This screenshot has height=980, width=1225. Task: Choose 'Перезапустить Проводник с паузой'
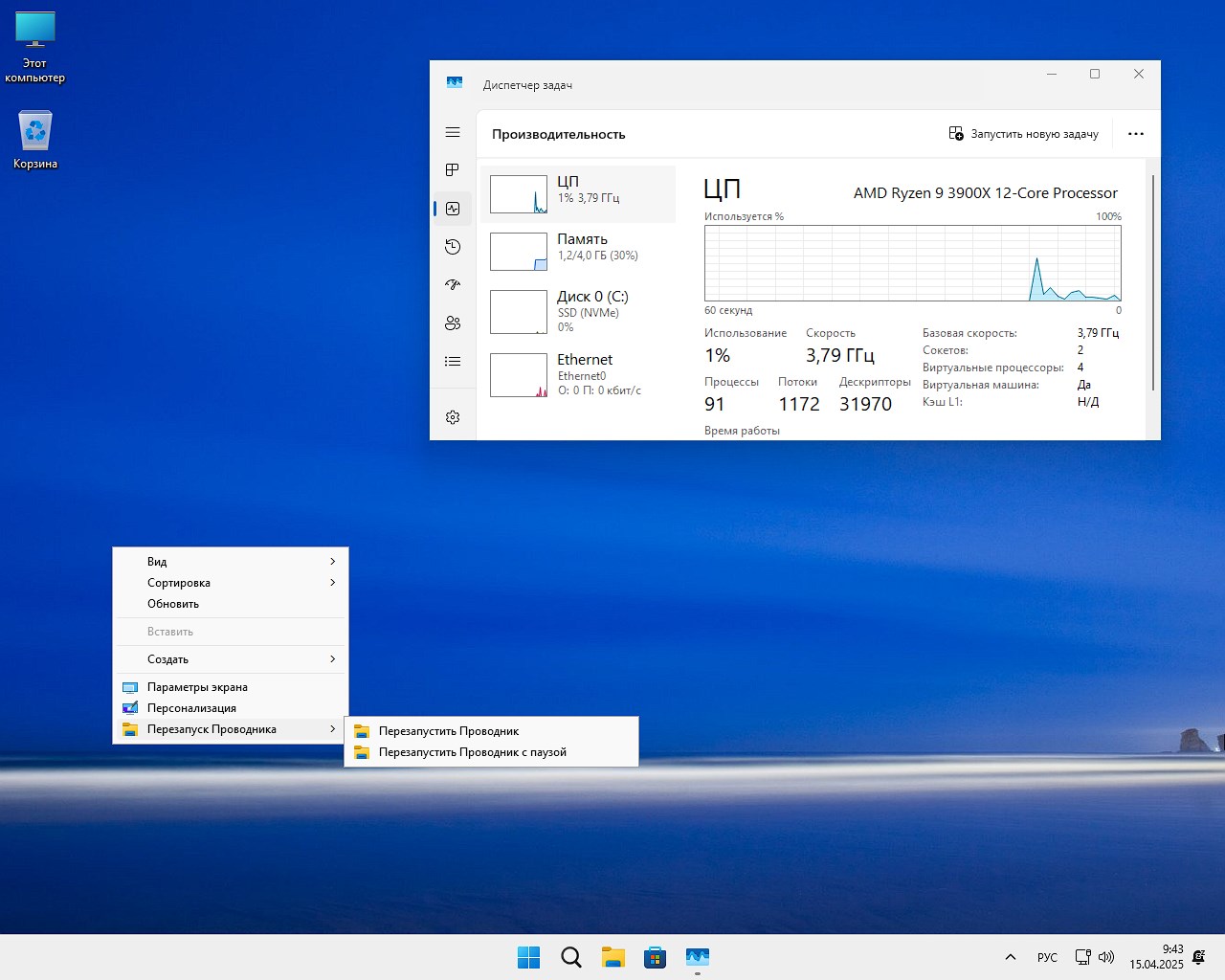click(x=472, y=752)
